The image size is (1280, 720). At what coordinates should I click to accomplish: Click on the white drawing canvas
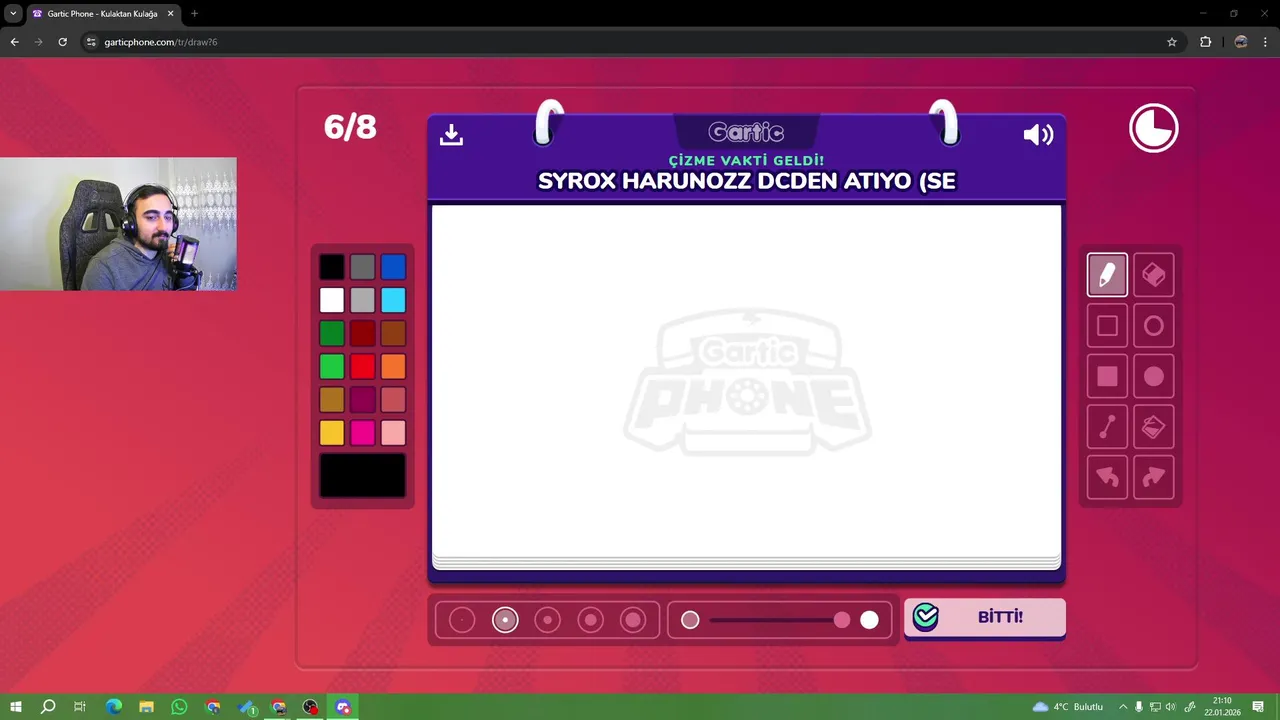[746, 380]
